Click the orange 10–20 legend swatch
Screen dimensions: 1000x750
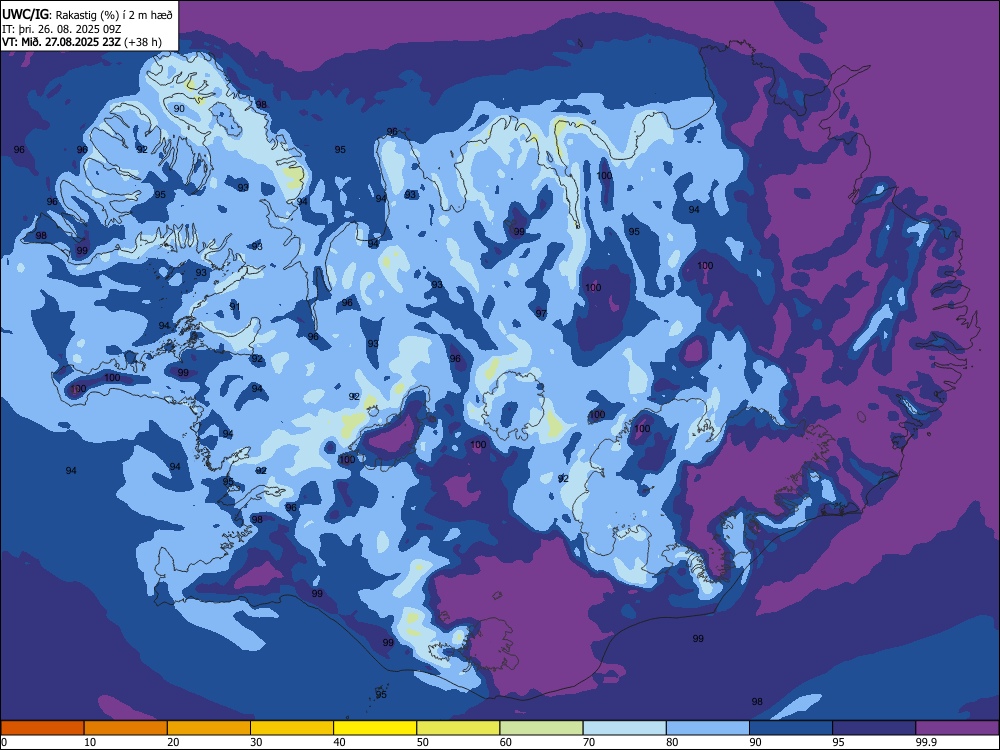[126, 728]
